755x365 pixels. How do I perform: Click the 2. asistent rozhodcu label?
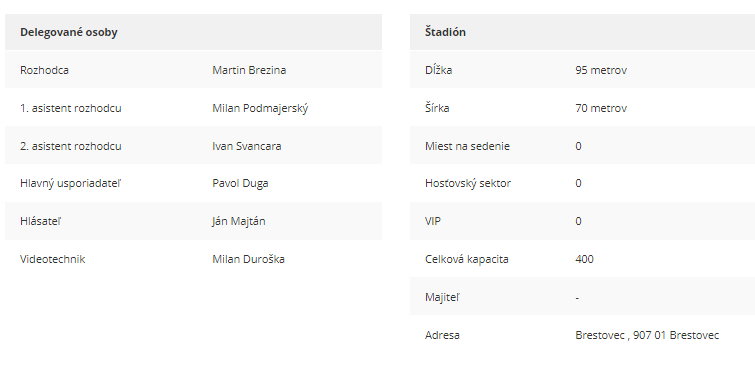pos(71,146)
